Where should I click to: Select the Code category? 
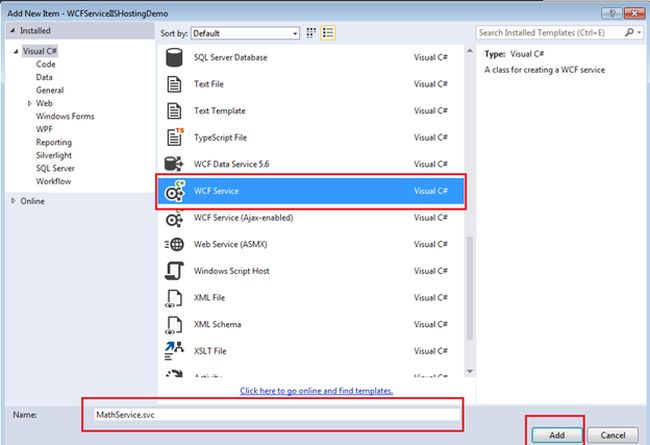(x=46, y=64)
